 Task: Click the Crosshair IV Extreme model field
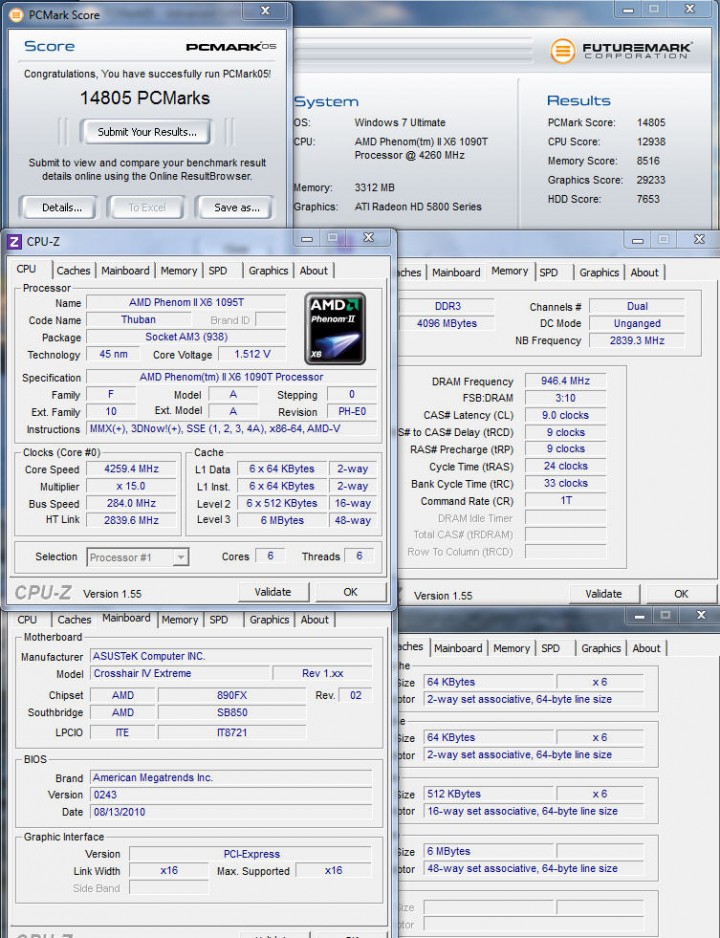180,674
